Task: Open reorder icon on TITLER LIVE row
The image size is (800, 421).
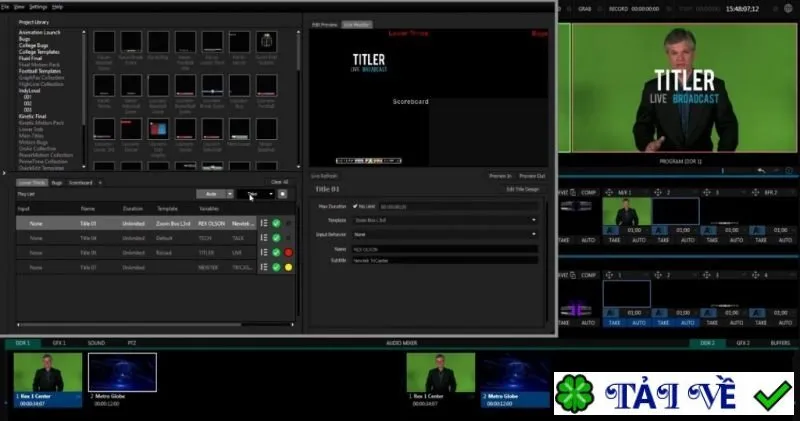Action: tap(264, 253)
